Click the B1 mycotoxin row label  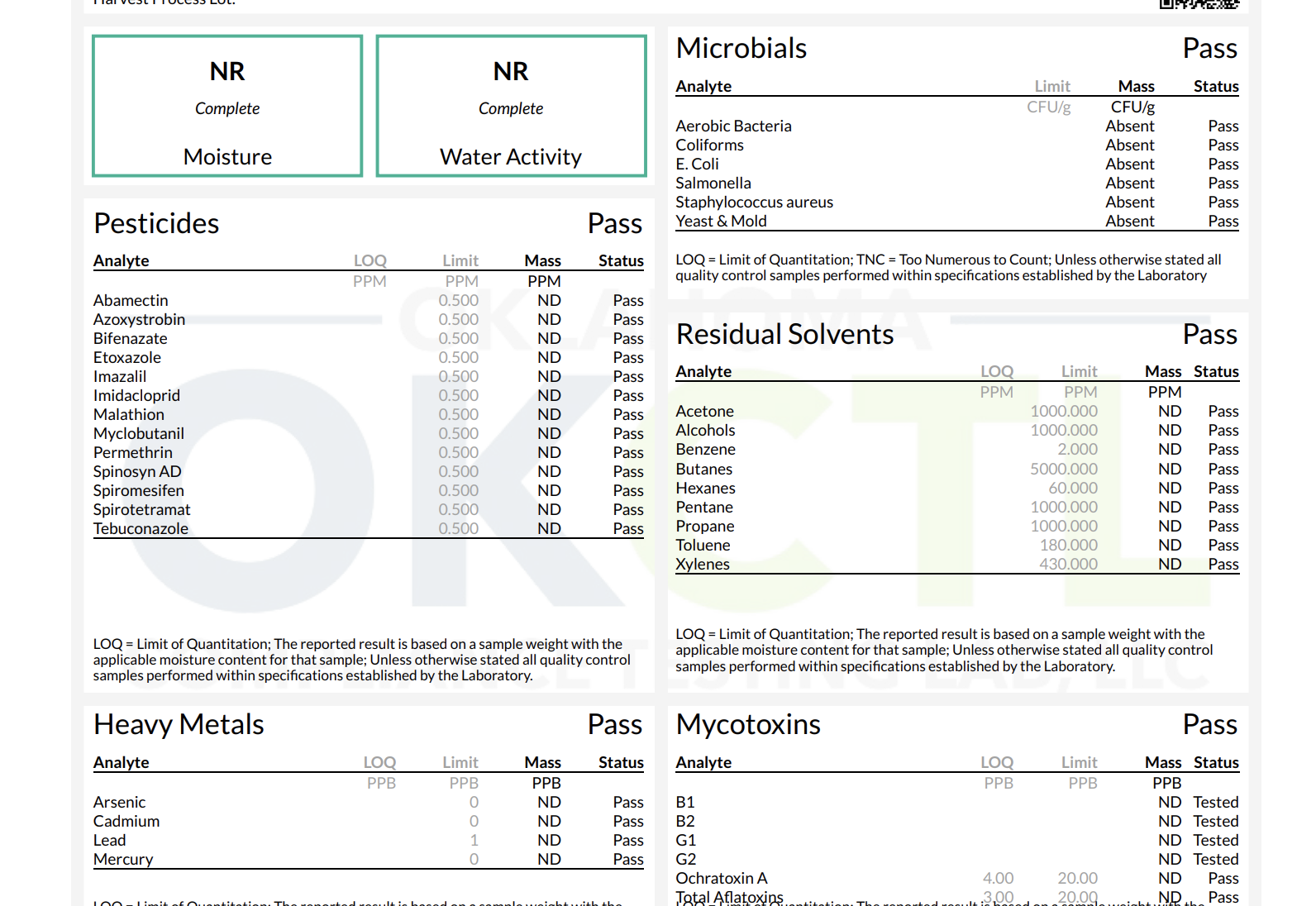pos(685,802)
